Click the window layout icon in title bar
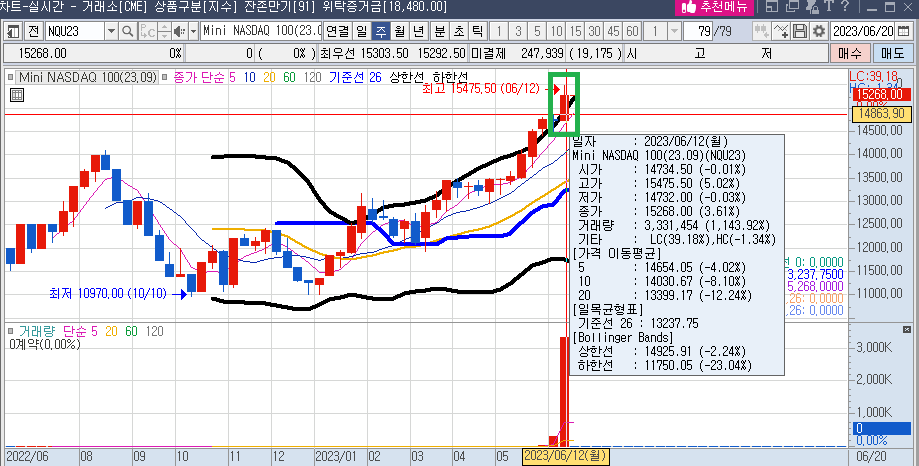 pos(772,6)
